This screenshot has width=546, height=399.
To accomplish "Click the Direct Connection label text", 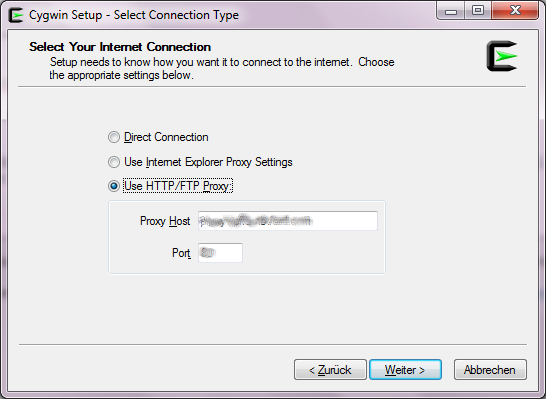I will (x=166, y=137).
